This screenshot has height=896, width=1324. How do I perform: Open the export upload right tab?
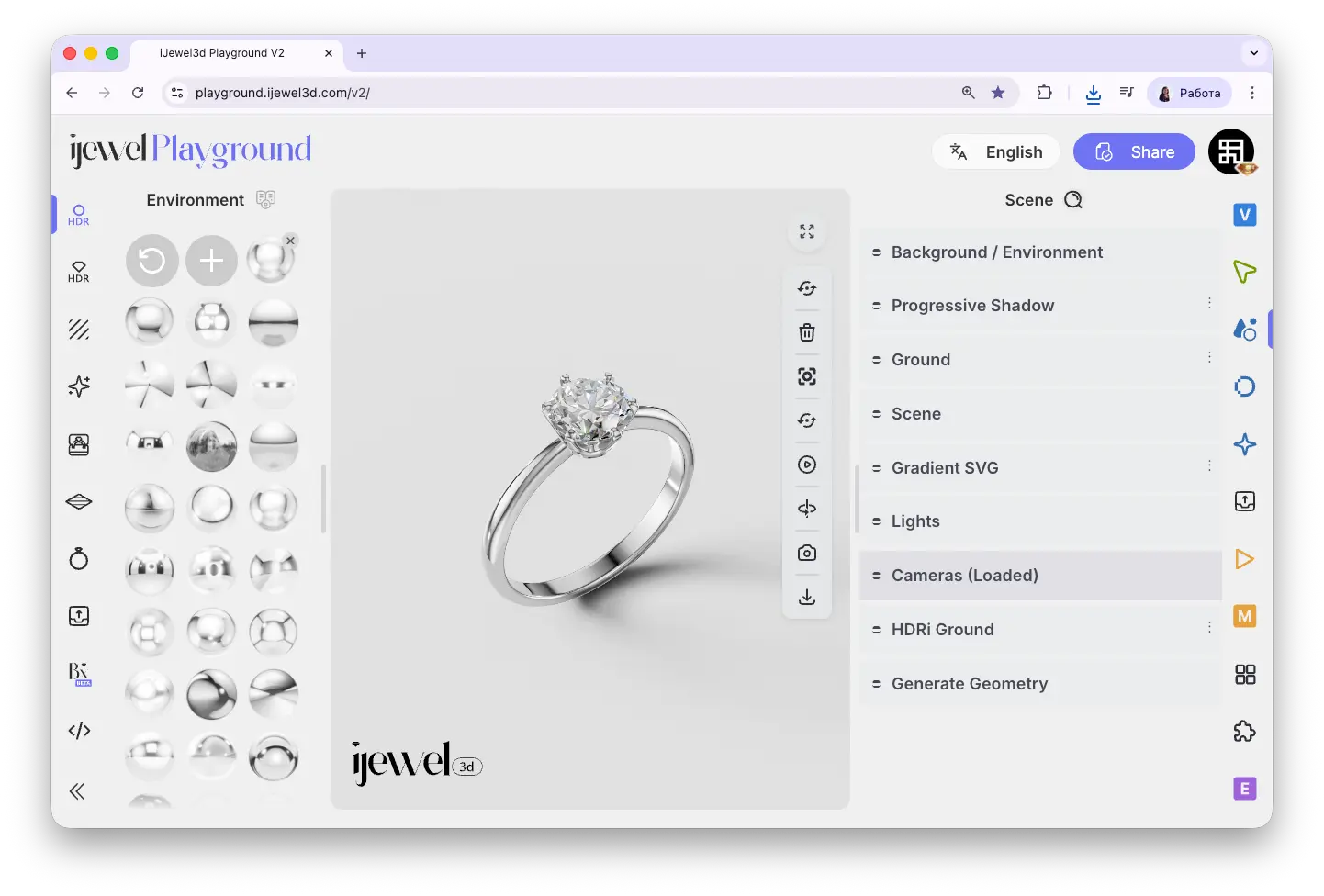pos(1245,501)
